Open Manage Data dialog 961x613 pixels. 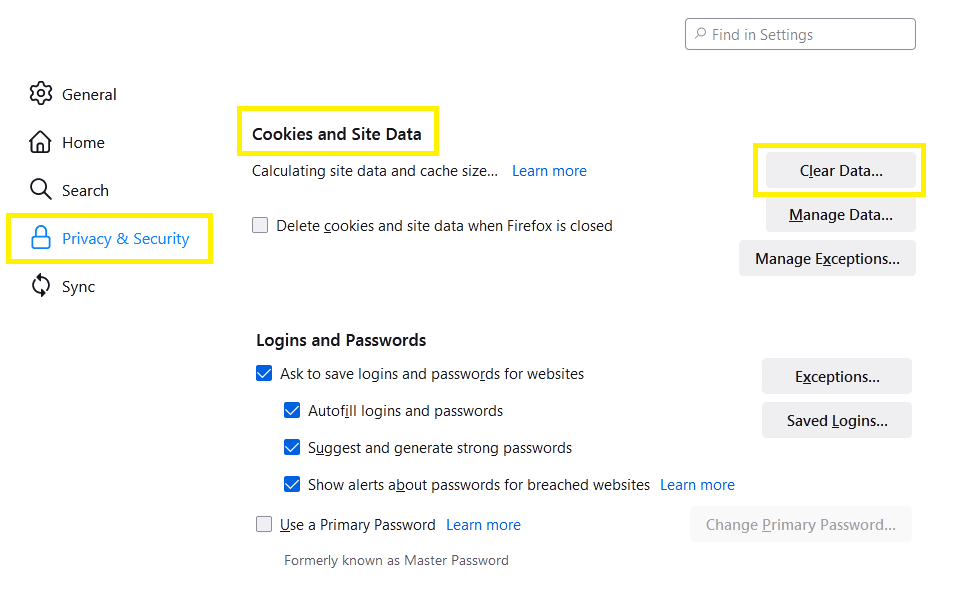pyautogui.click(x=841, y=215)
